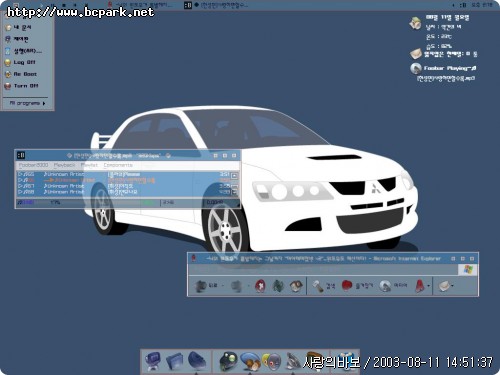Open the computer monitor icon in the bottom dock
The height and width of the screenshot is (375, 500).
tap(152, 361)
